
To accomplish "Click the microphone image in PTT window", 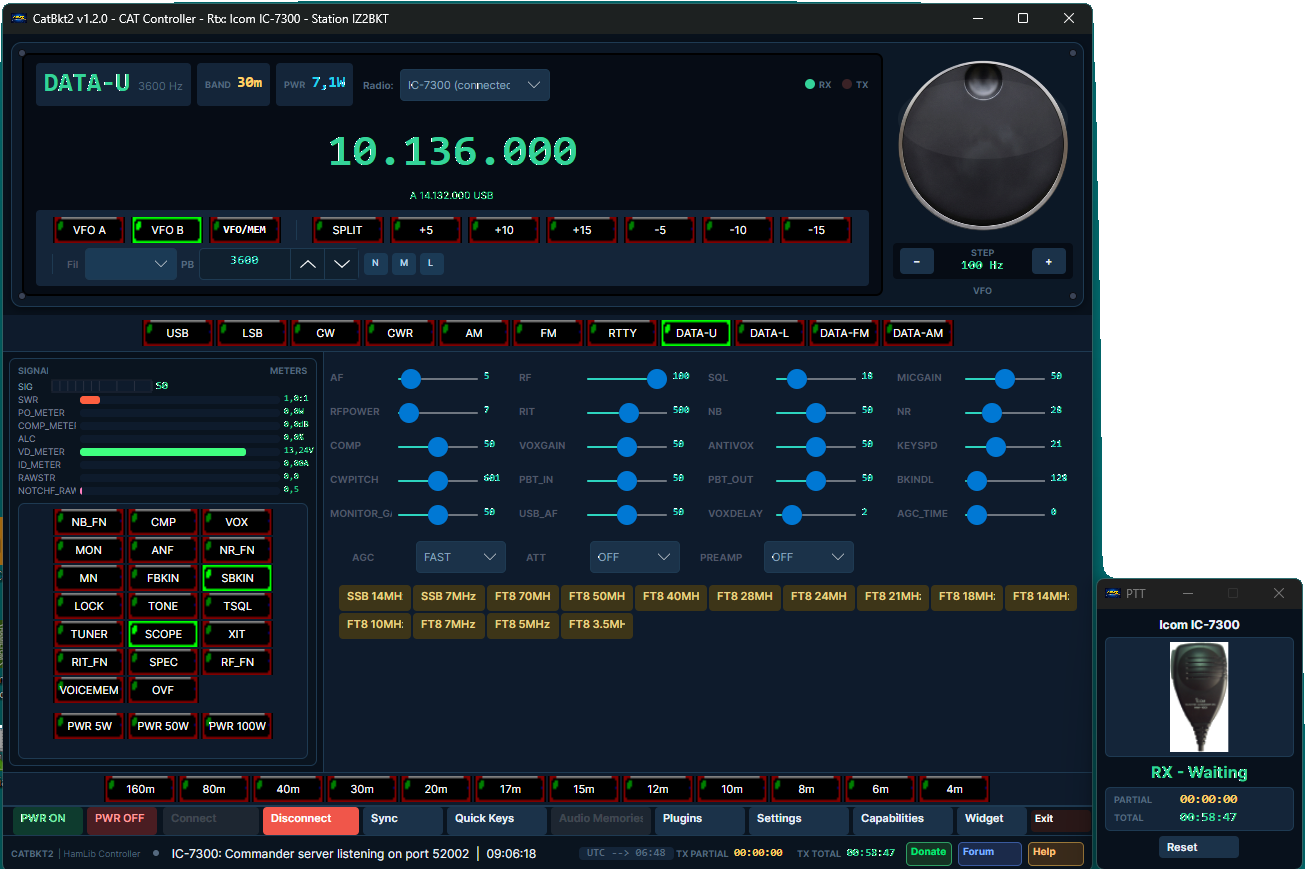I will coord(1199,697).
